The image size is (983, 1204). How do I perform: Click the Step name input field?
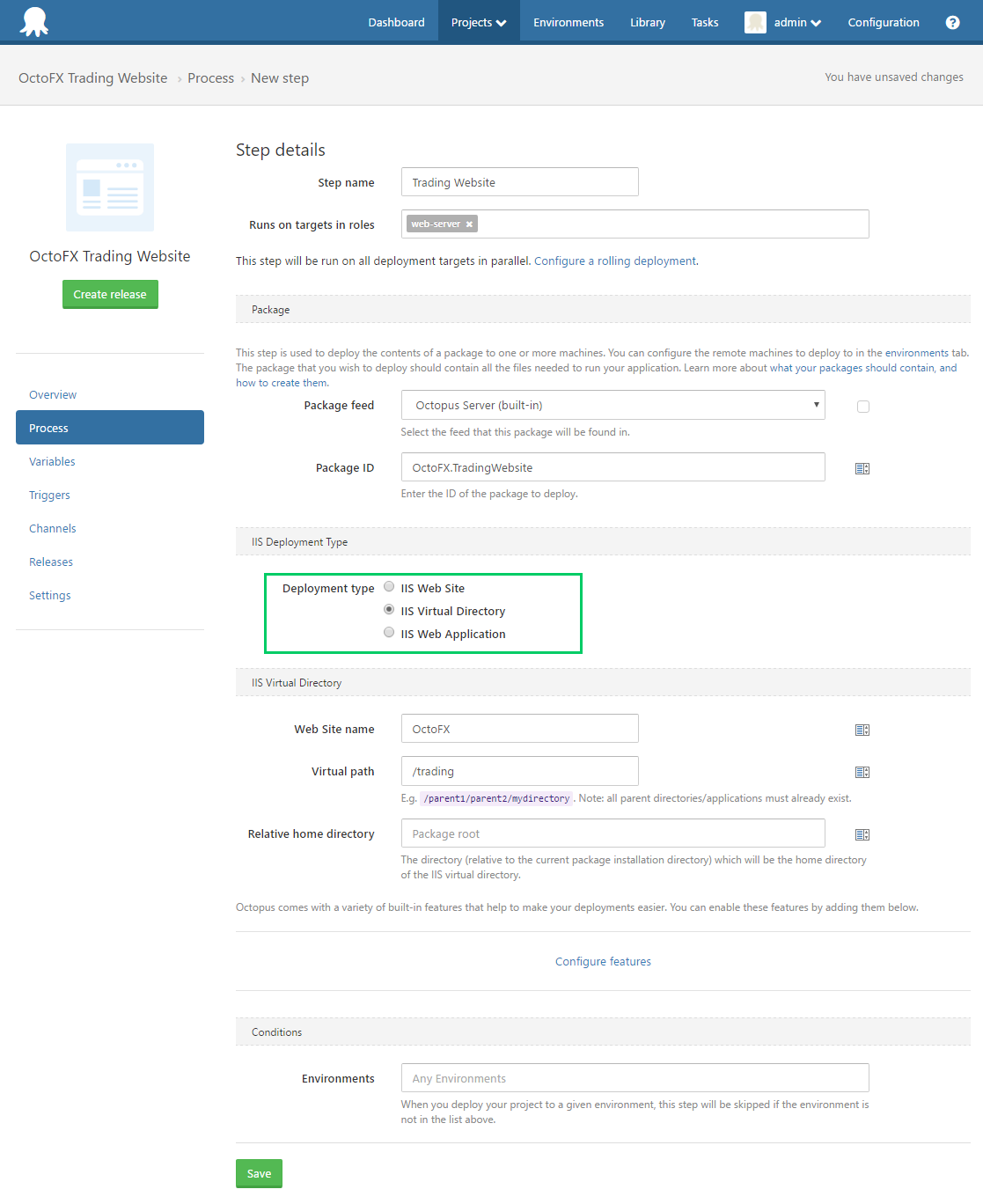point(519,182)
